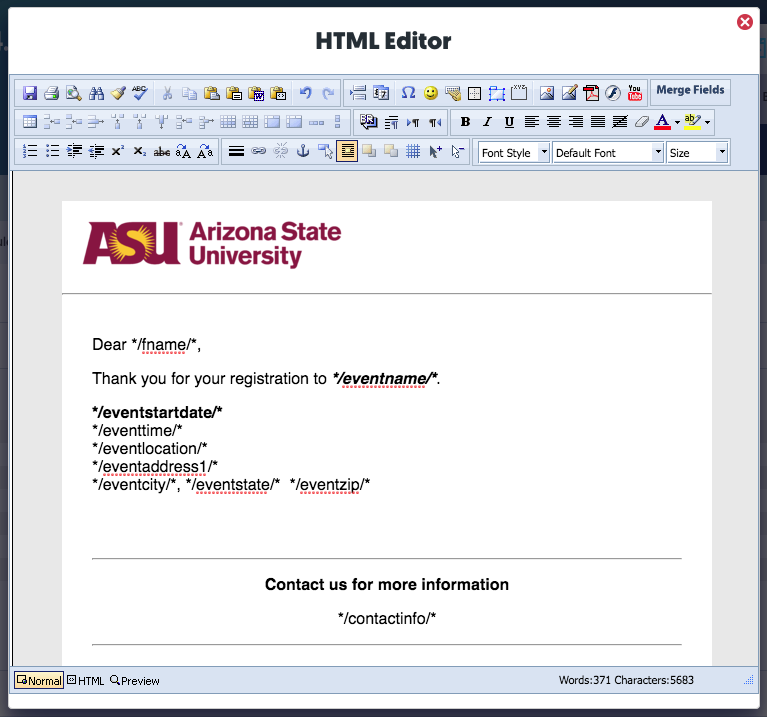Switch to Preview mode
The width and height of the screenshot is (767, 717).
(x=135, y=680)
